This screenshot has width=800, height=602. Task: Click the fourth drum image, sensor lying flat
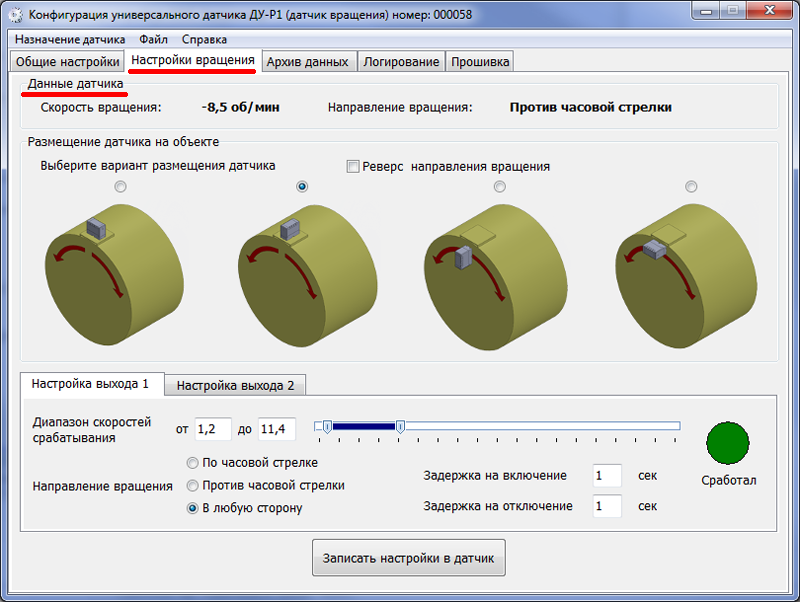pos(687,275)
